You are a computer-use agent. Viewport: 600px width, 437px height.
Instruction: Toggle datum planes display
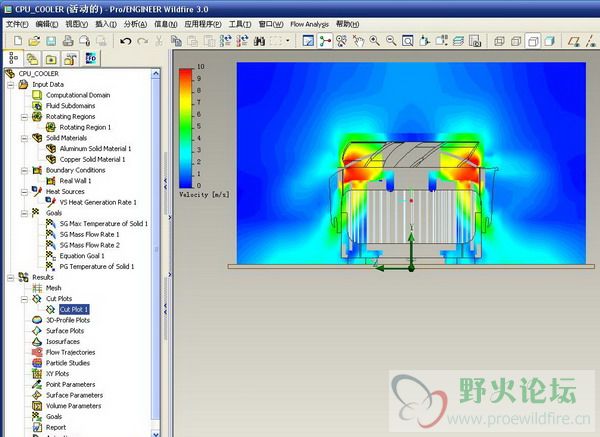click(x=573, y=41)
